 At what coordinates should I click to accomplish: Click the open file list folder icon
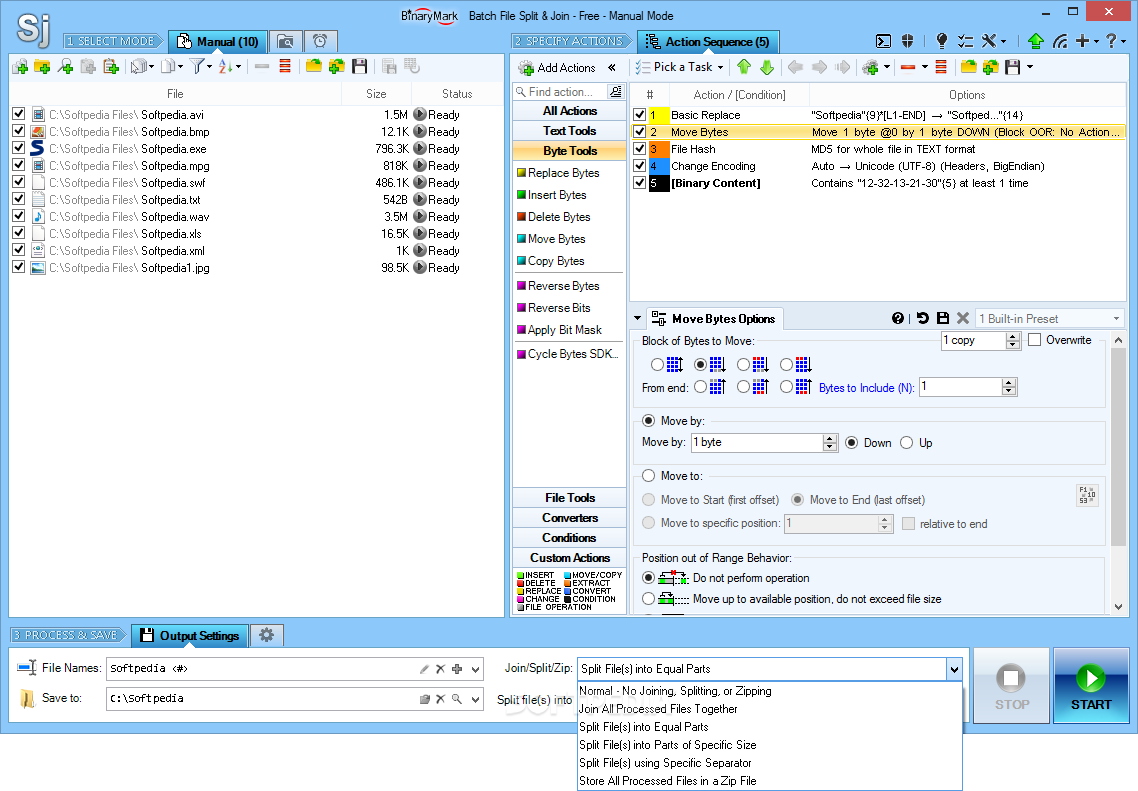314,67
